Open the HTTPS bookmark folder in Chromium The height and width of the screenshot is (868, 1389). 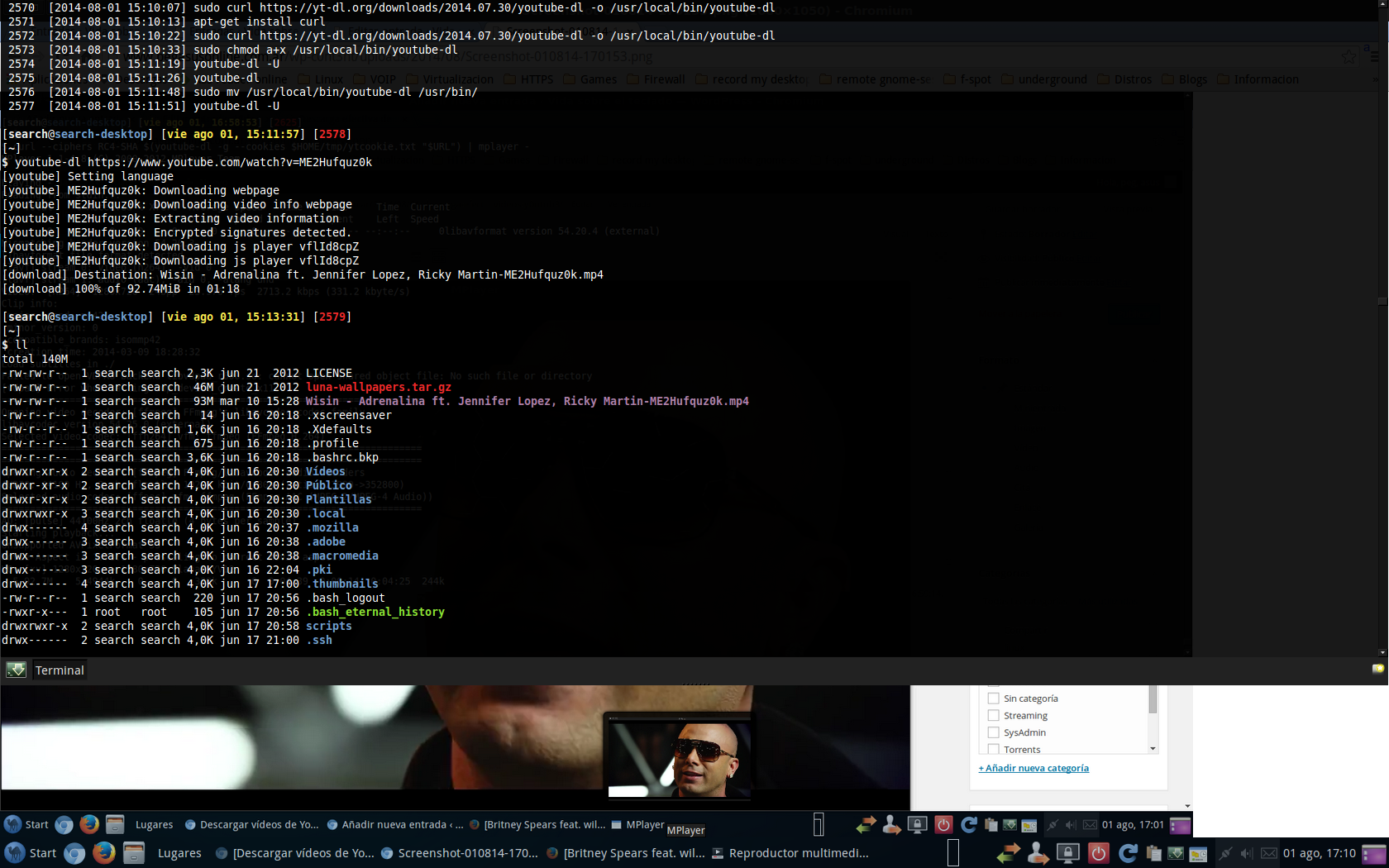pyautogui.click(x=529, y=79)
